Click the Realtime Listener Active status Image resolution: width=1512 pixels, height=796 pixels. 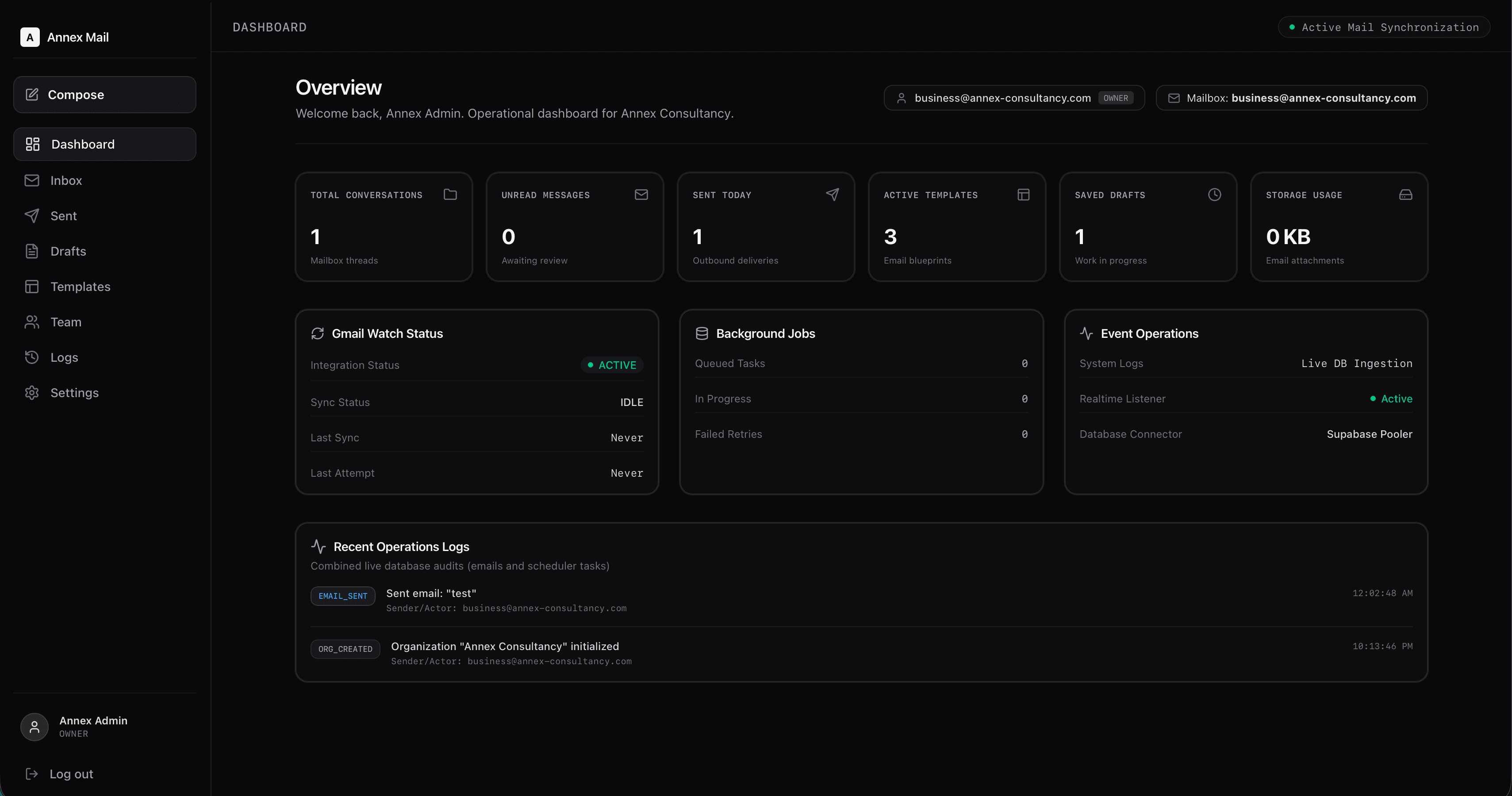click(x=1391, y=399)
